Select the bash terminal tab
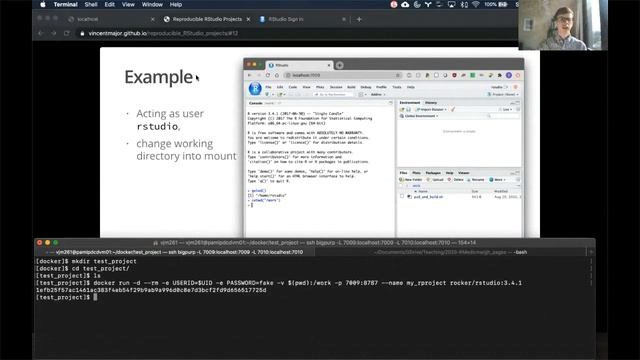The image size is (640, 360). point(451,252)
